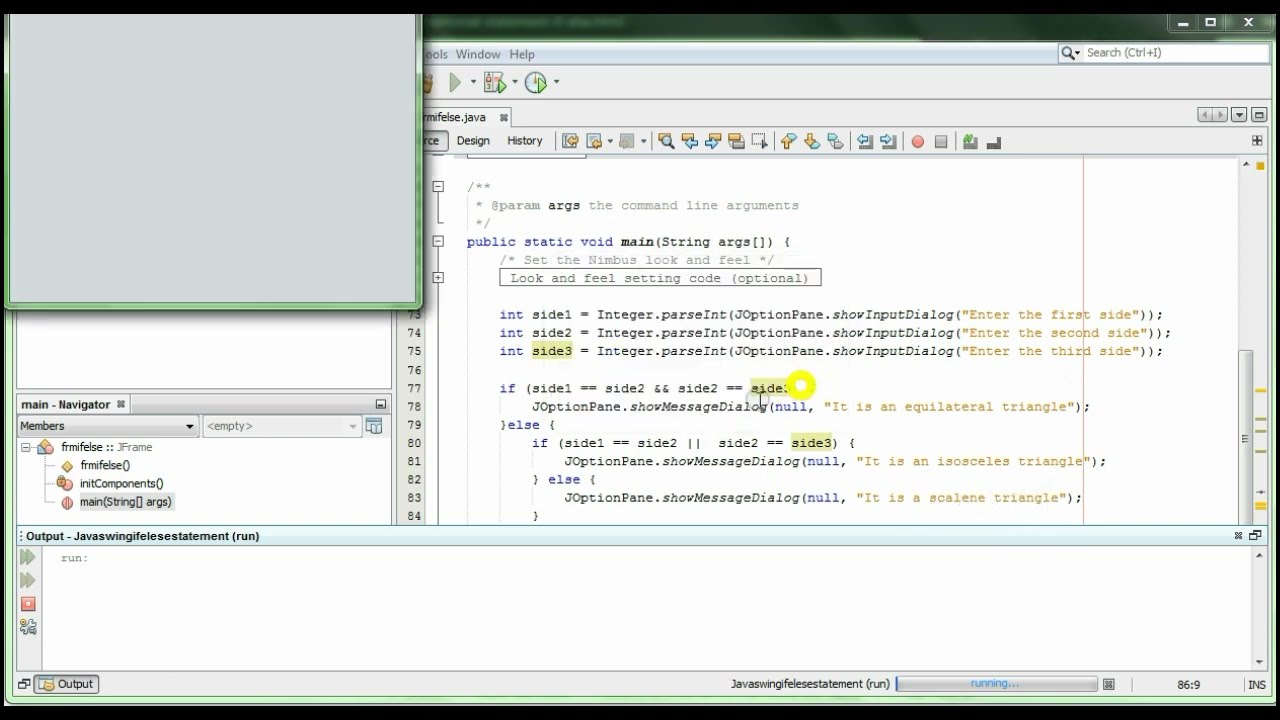The image size is (1280, 720).
Task: Click the Previous Bookmark icon
Action: [788, 142]
